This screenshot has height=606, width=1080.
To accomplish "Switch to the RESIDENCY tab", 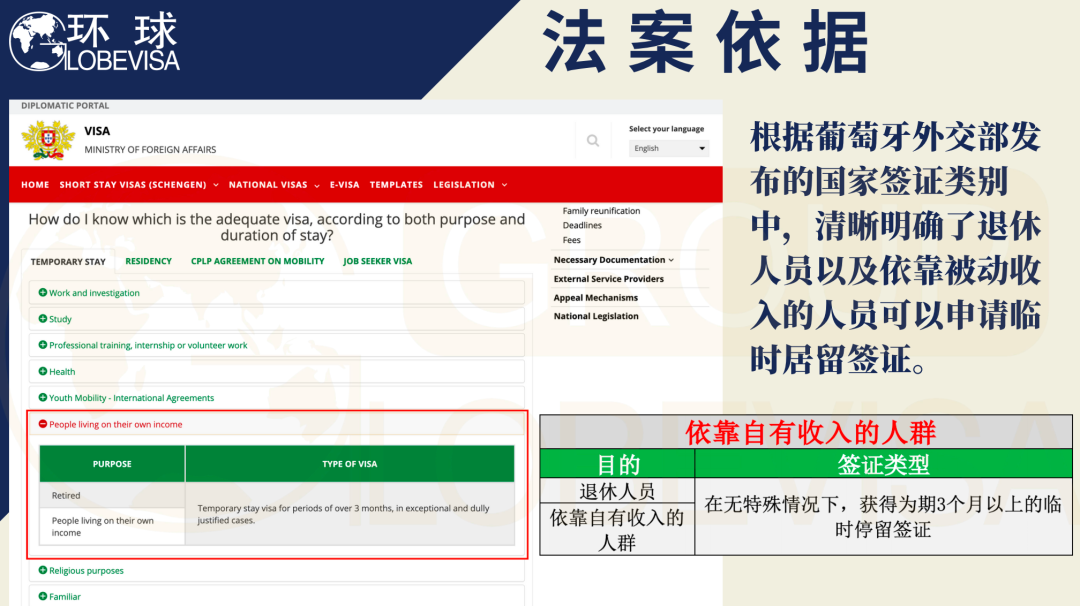I will (148, 261).
